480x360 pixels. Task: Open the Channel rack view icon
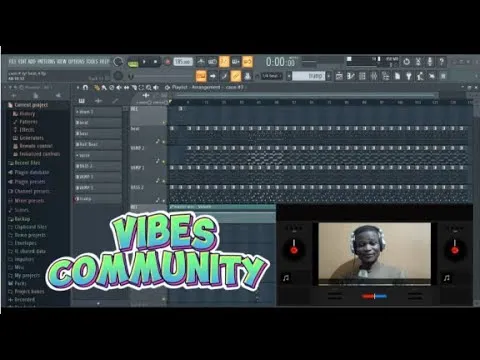click(362, 76)
